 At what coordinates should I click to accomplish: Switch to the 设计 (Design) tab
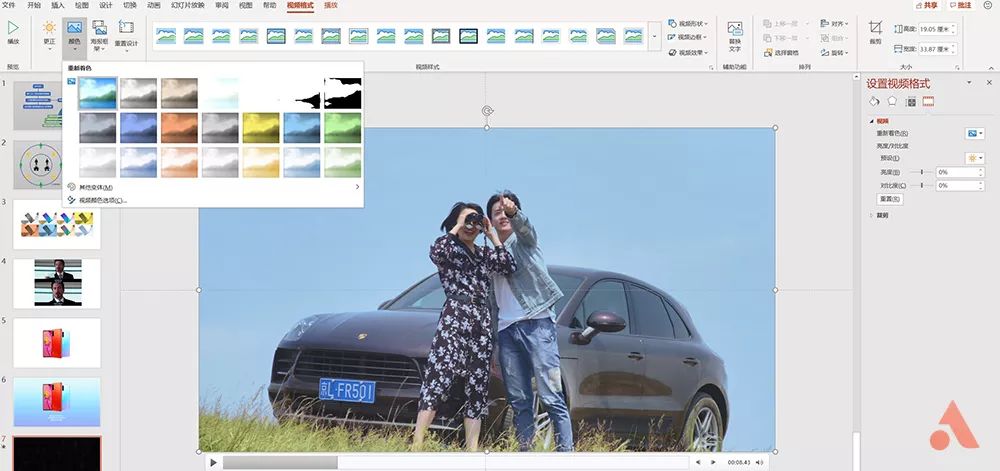[106, 5]
